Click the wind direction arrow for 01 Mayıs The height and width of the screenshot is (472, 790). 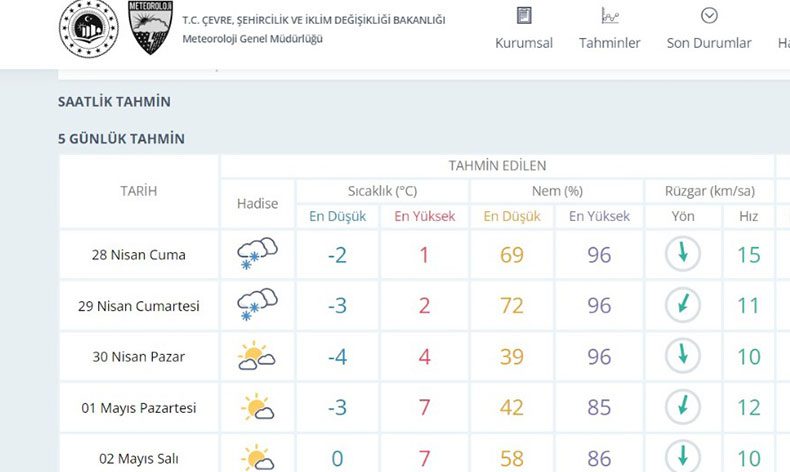pyautogui.click(x=683, y=407)
